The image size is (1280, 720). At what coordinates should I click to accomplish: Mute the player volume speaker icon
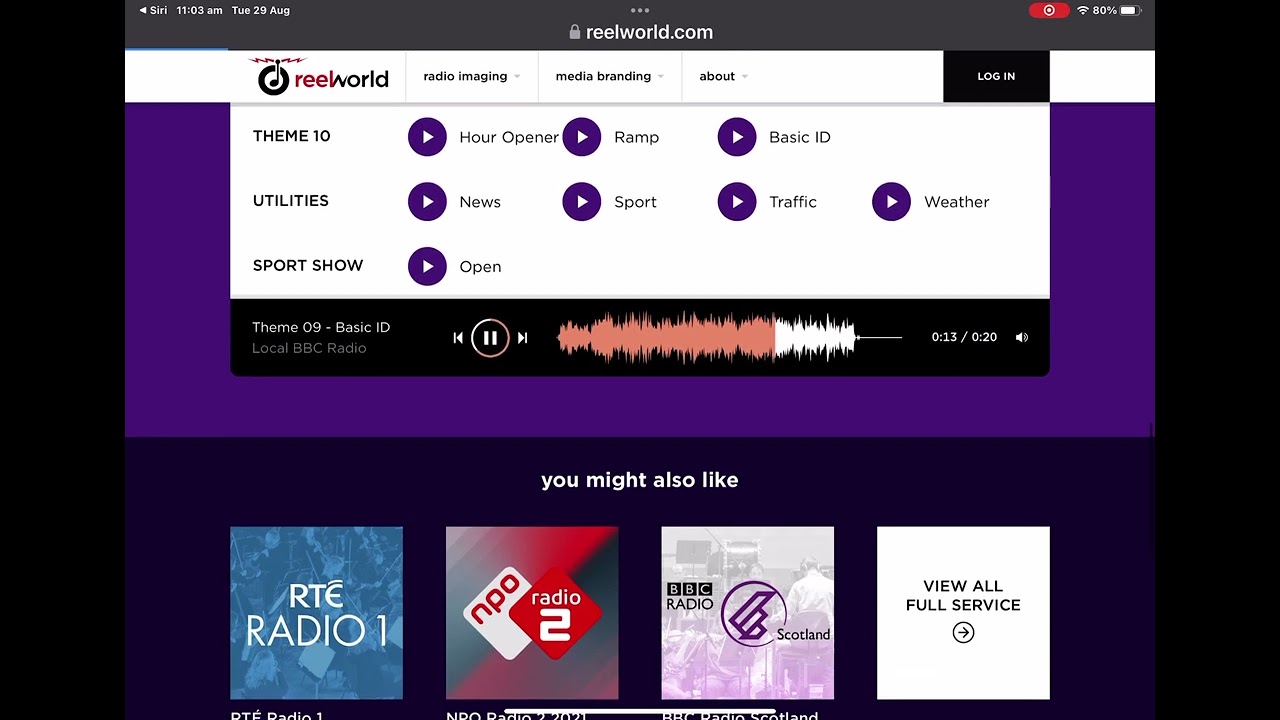click(x=1021, y=338)
